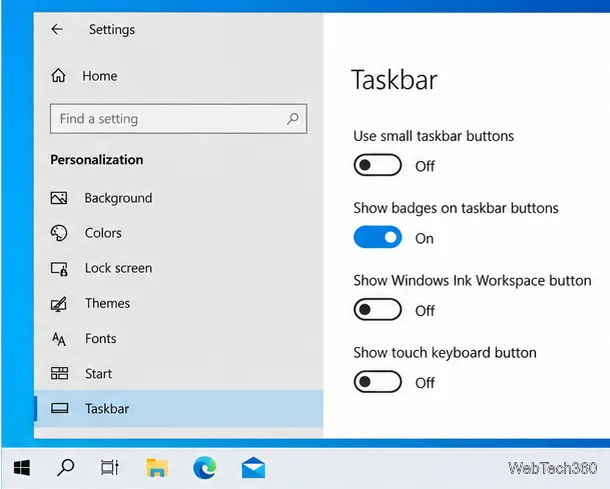
Task: Click the 'Show Windows Ink Workspace button' label
Action: 472,280
